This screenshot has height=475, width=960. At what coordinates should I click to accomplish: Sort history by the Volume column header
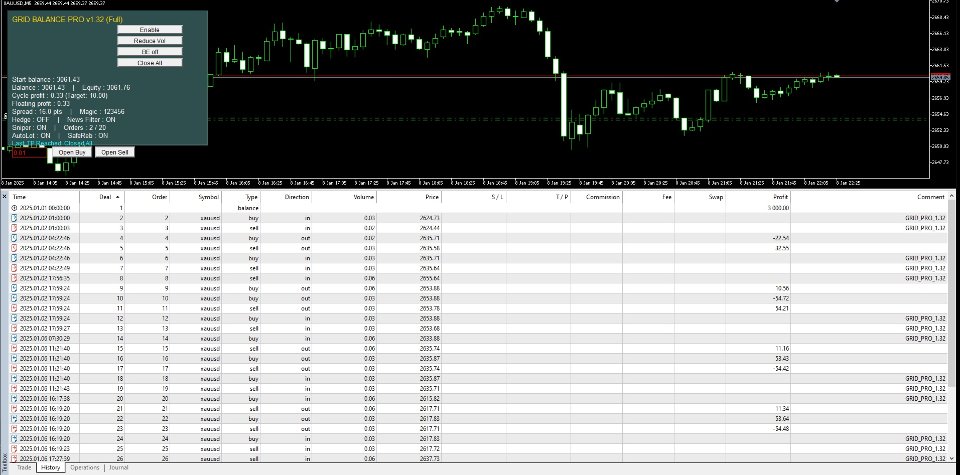tap(344, 197)
